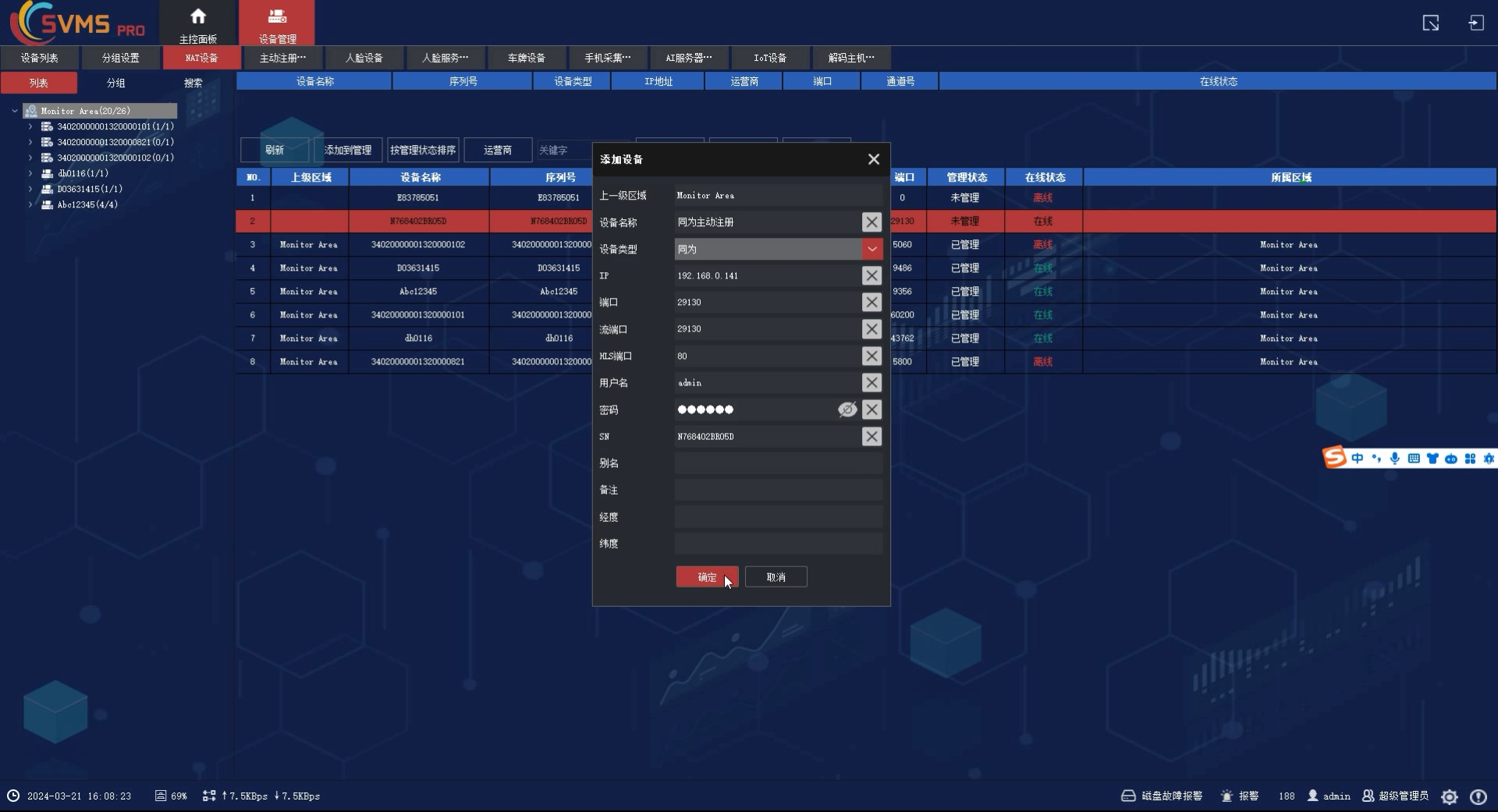Screen dimensions: 1498x812
Task: Click the 报警 alarm siren icon
Action: click(1226, 796)
